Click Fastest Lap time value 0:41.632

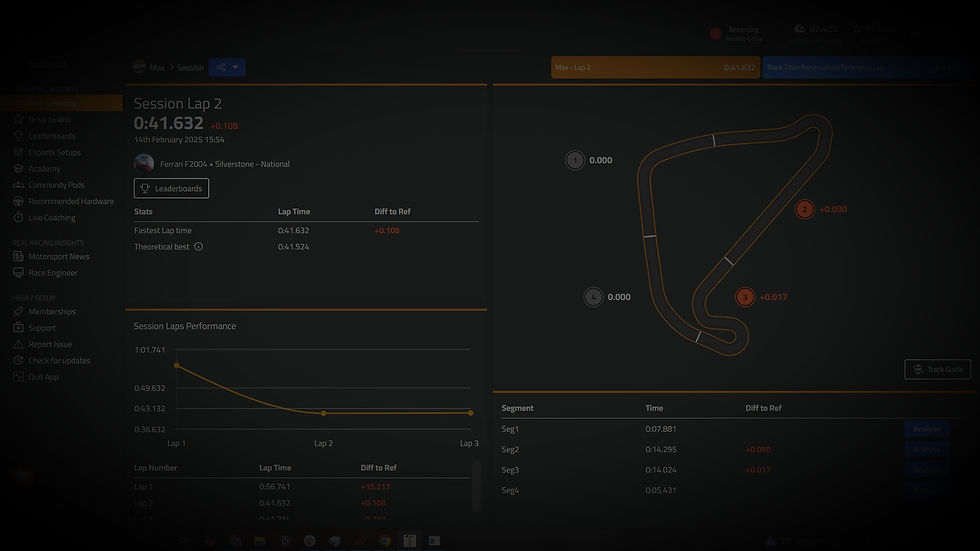pos(293,231)
